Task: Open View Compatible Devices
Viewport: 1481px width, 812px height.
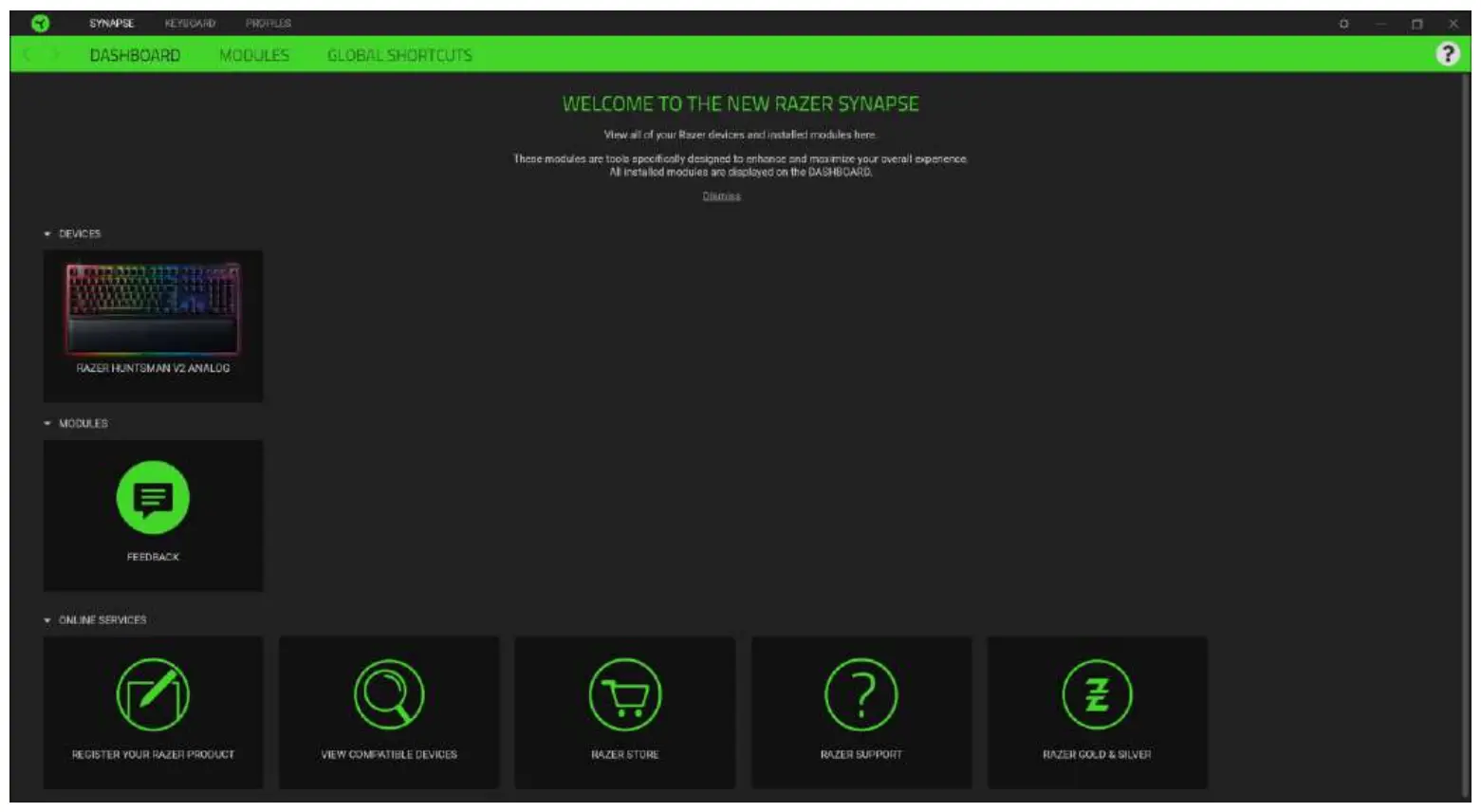Action: click(388, 697)
